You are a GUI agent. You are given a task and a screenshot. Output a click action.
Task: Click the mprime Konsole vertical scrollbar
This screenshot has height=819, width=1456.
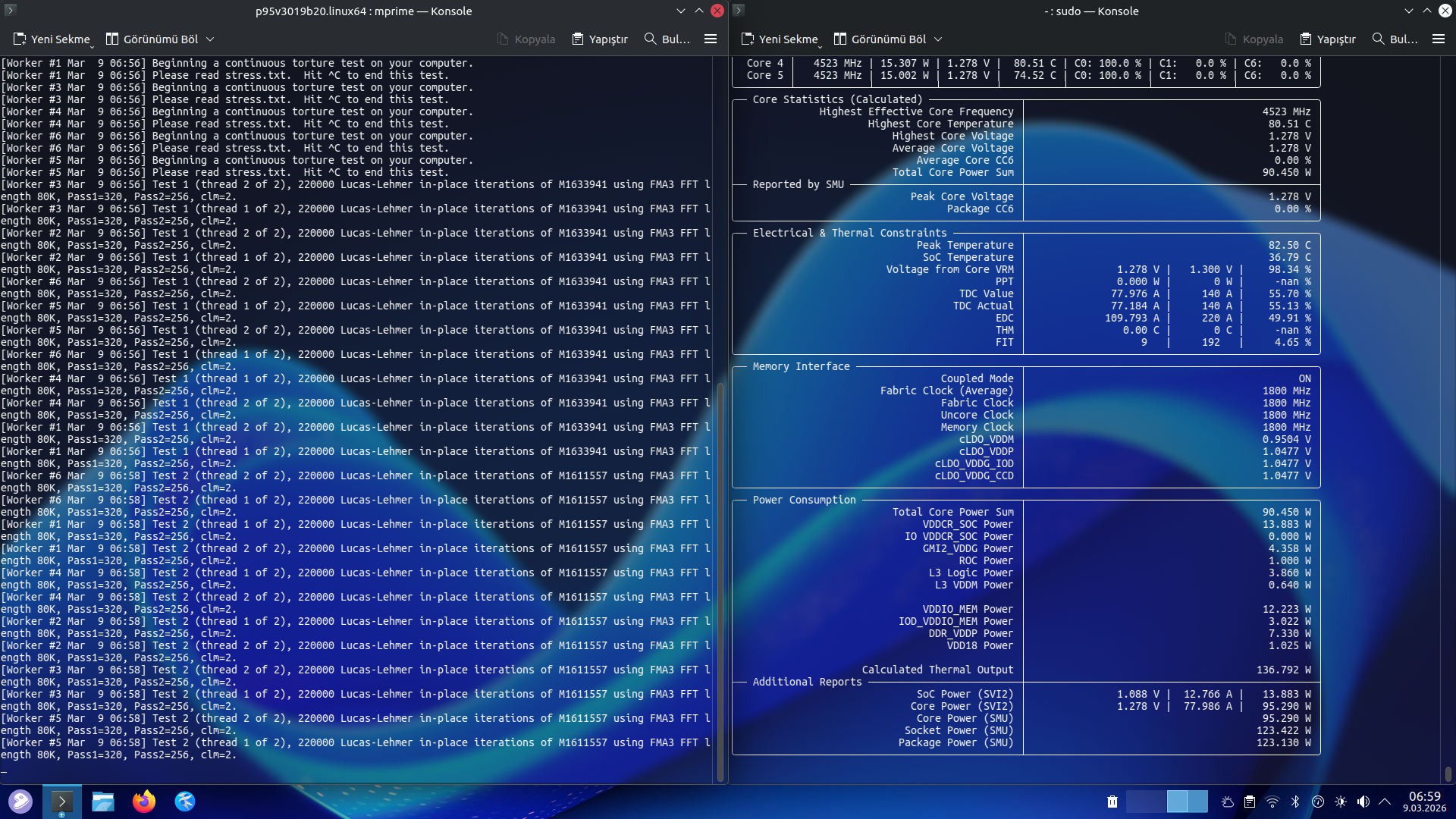pyautogui.click(x=720, y=582)
